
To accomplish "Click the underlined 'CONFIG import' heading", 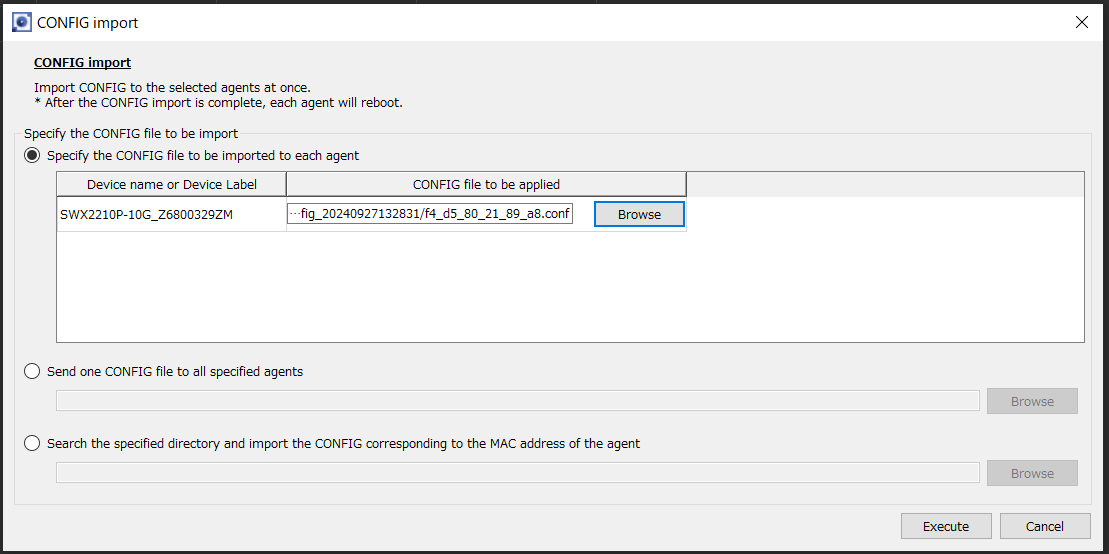I will (82, 62).
